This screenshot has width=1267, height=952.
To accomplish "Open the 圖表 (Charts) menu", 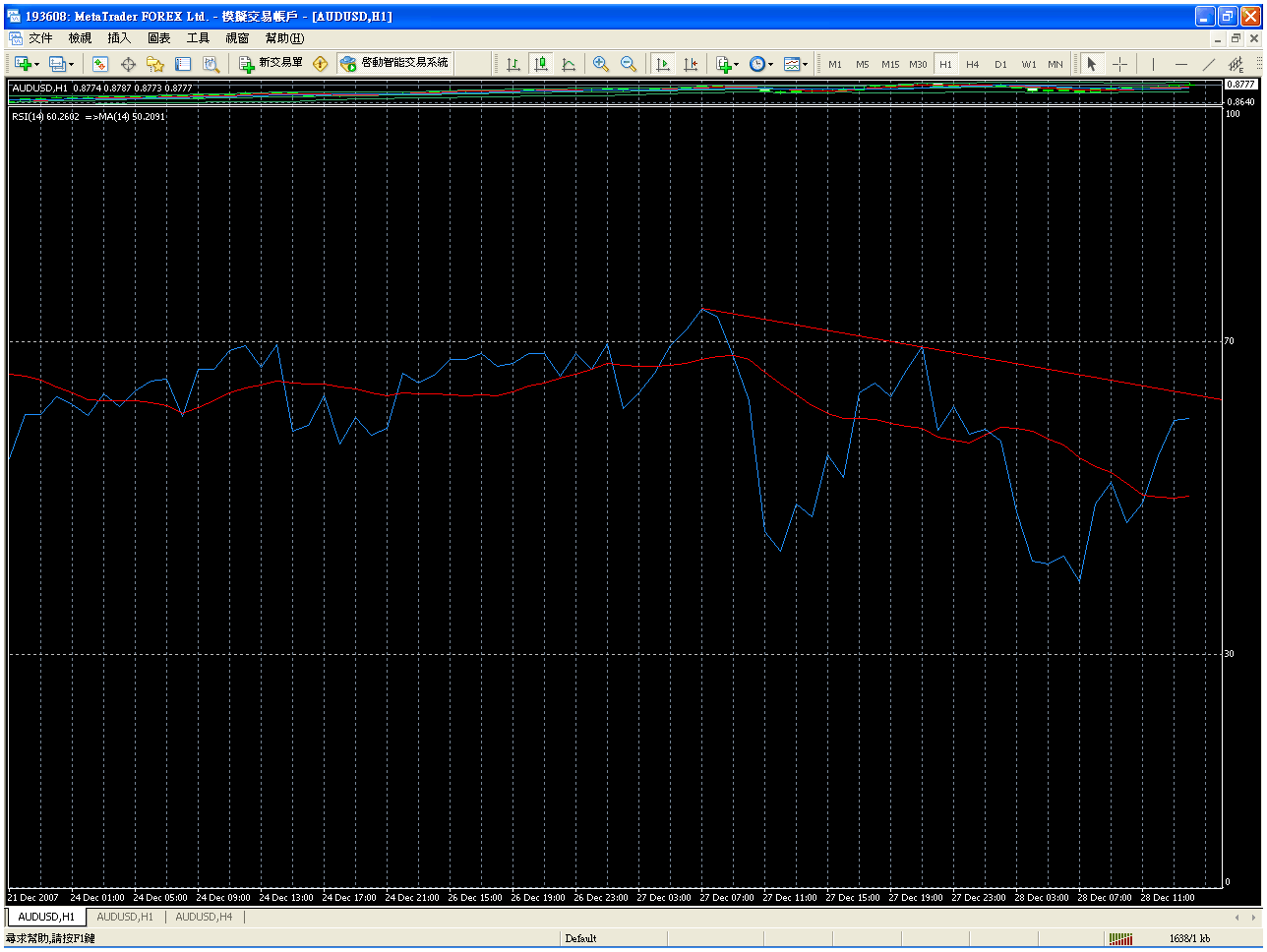I will [158, 38].
